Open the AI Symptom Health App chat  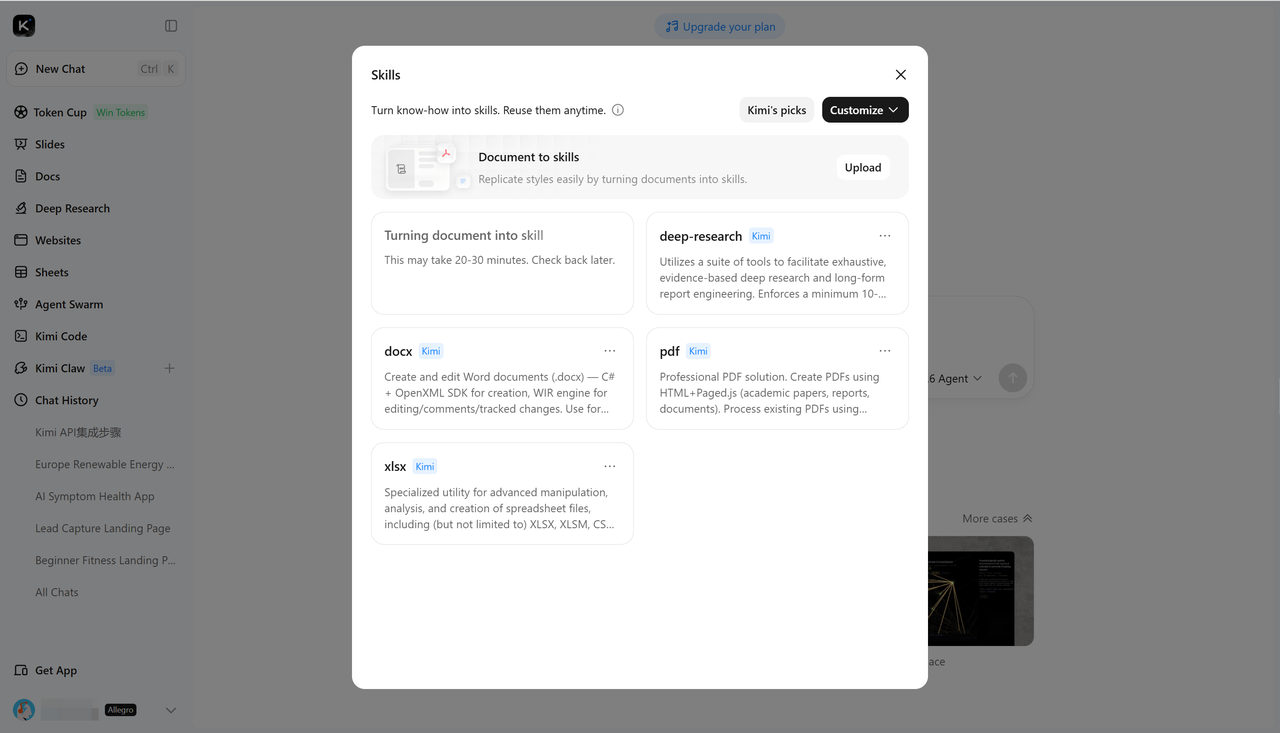coord(96,496)
